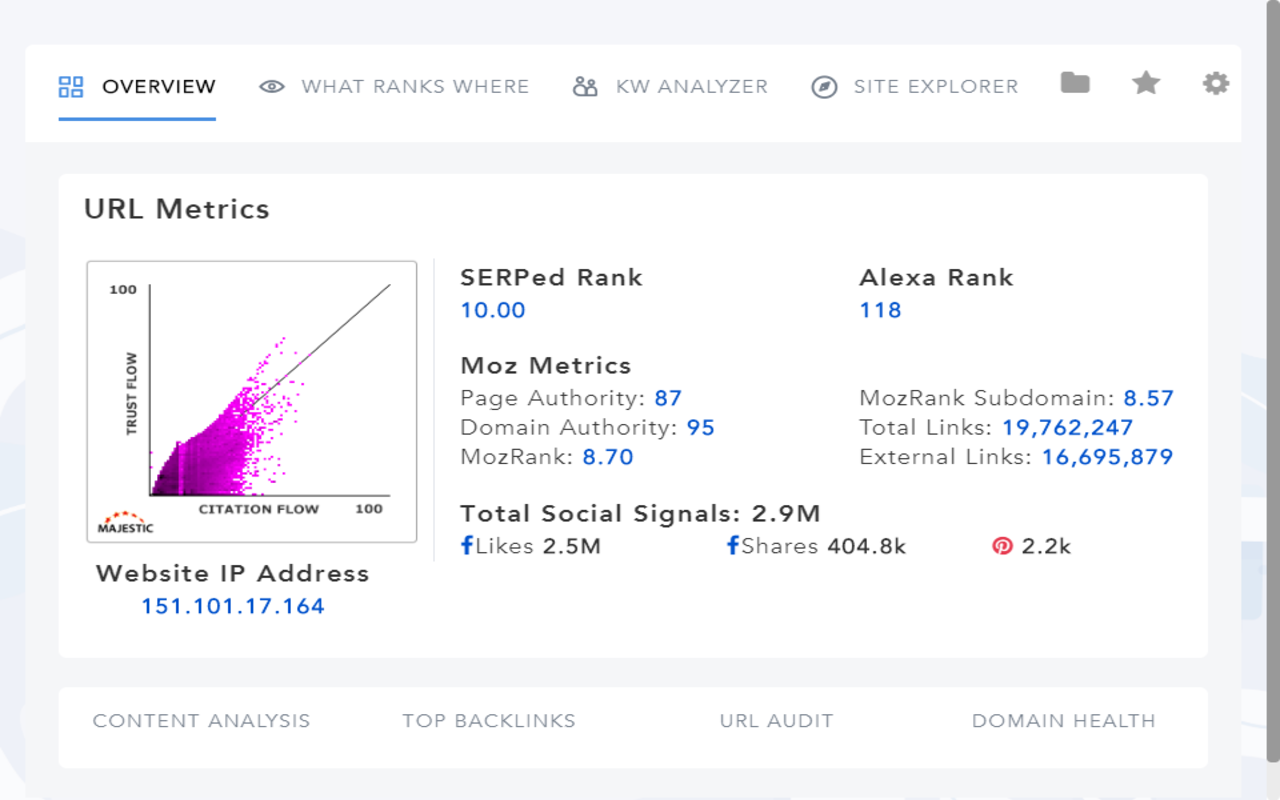Open the KW Analyzer tab

pyautogui.click(x=691, y=87)
